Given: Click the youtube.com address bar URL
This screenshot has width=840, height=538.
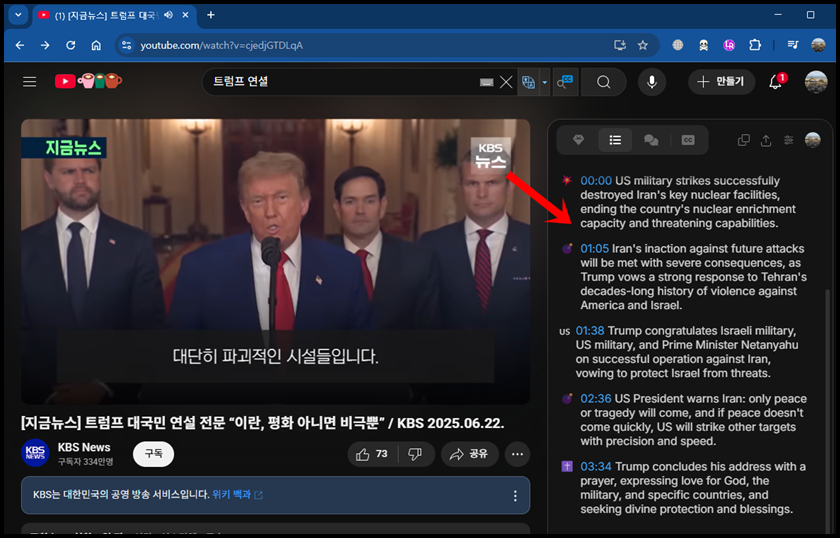Looking at the screenshot, I should coord(221,46).
